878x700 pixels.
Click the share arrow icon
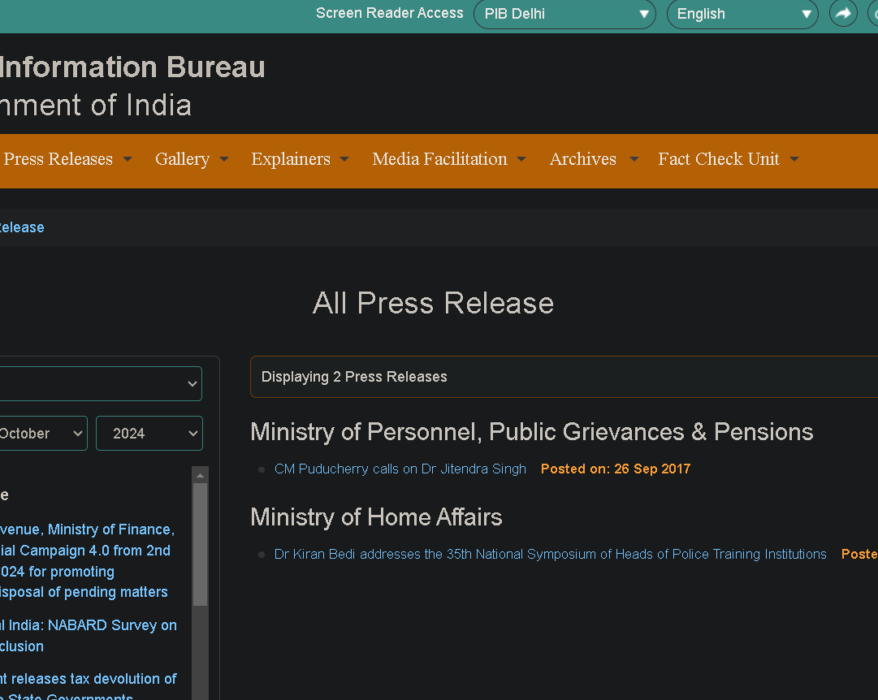tap(843, 13)
